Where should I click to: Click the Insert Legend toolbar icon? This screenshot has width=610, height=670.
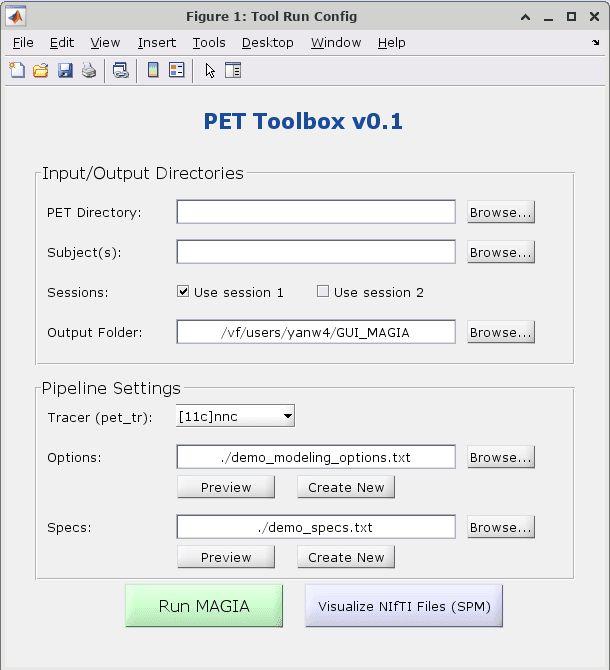pos(177,70)
